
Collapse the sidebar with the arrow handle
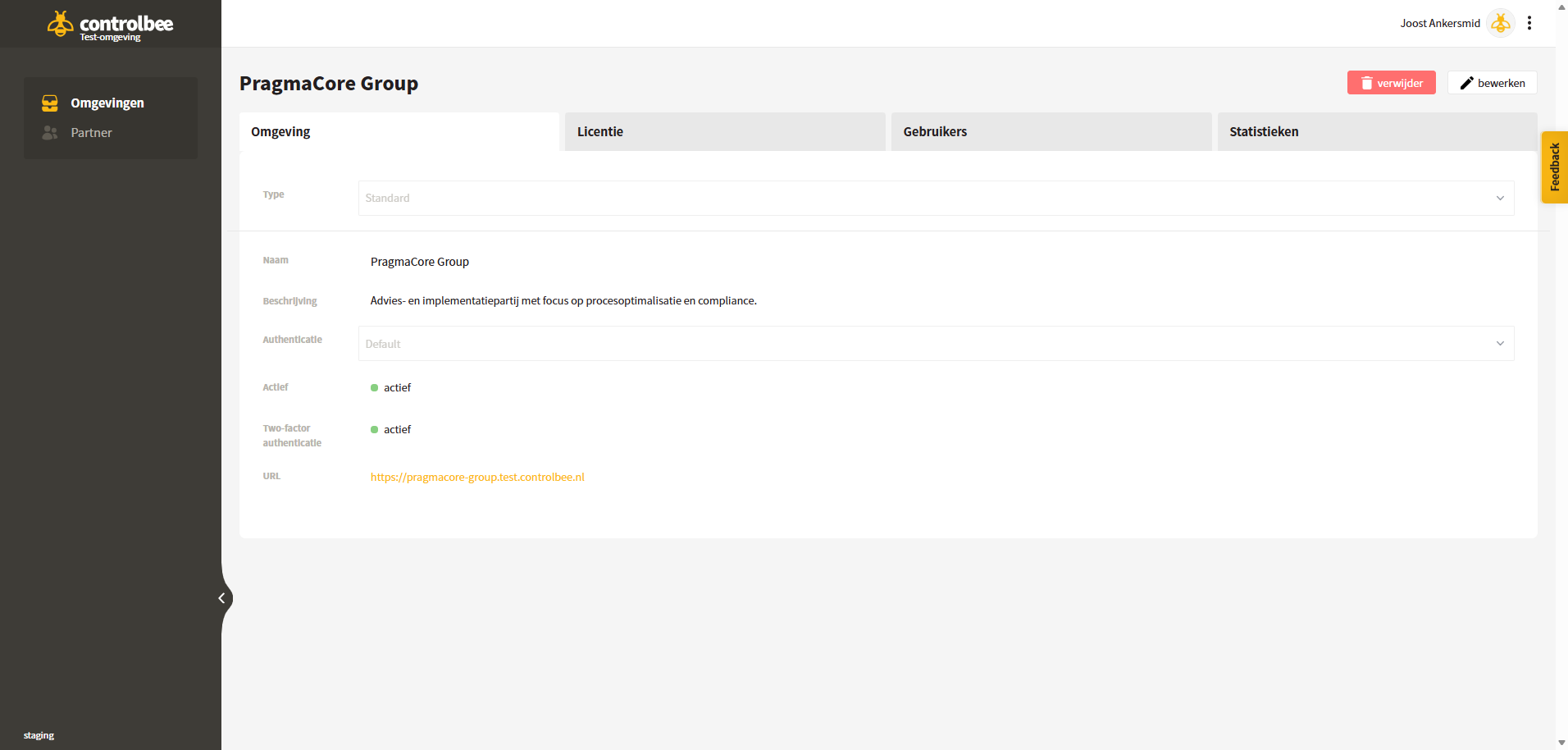pos(221,598)
